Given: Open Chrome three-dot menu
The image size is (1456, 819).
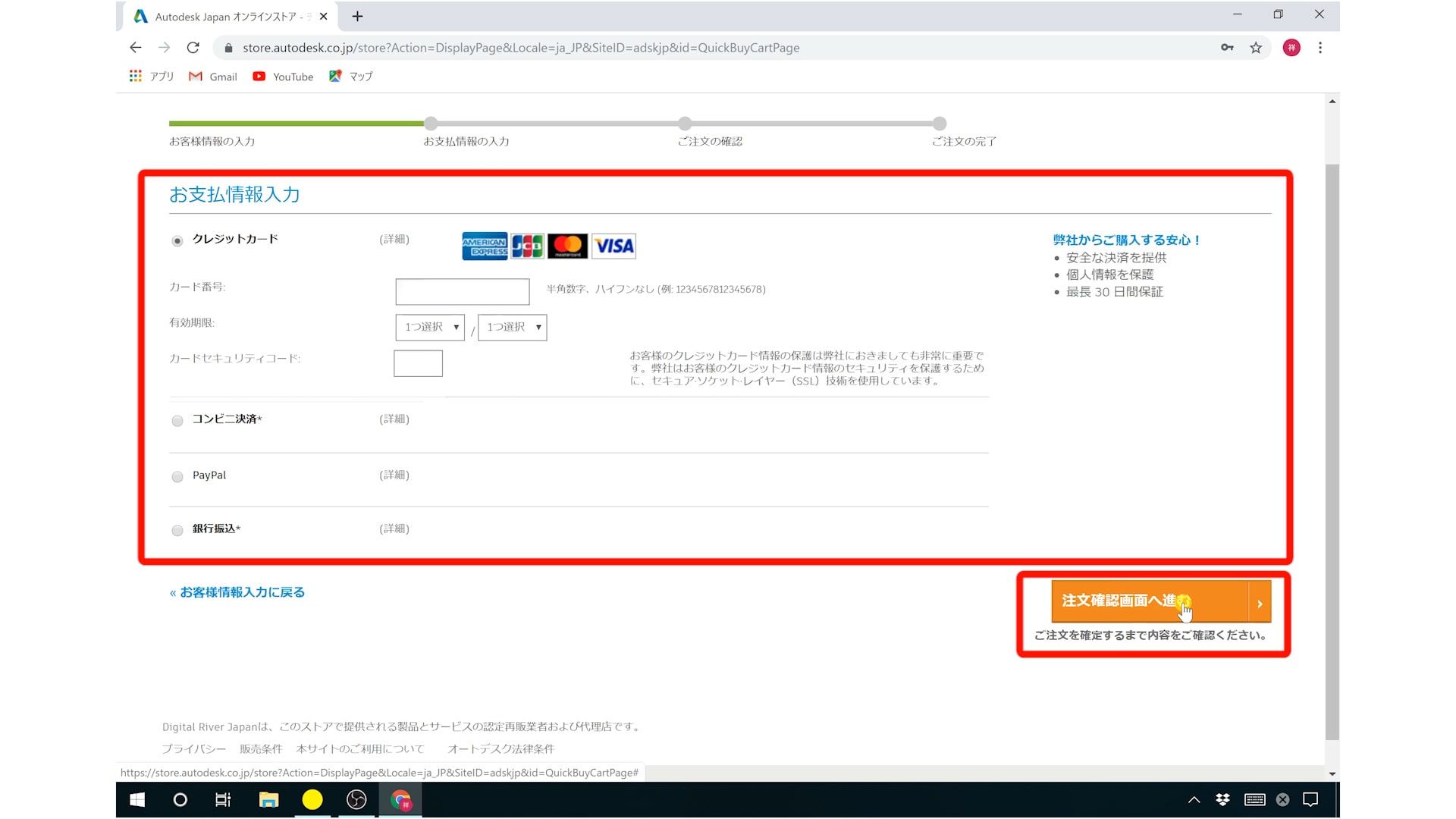Looking at the screenshot, I should (x=1320, y=48).
